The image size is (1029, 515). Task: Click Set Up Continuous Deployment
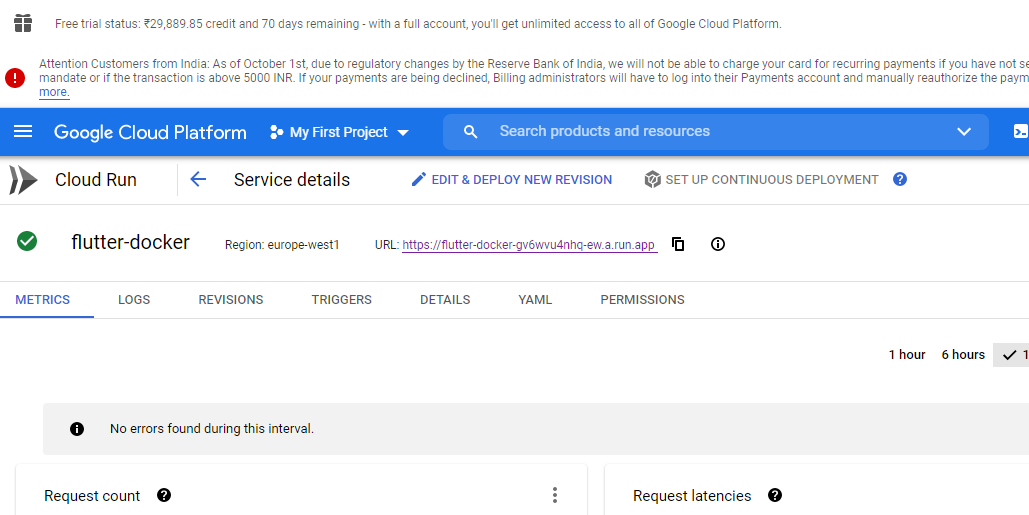coord(762,180)
